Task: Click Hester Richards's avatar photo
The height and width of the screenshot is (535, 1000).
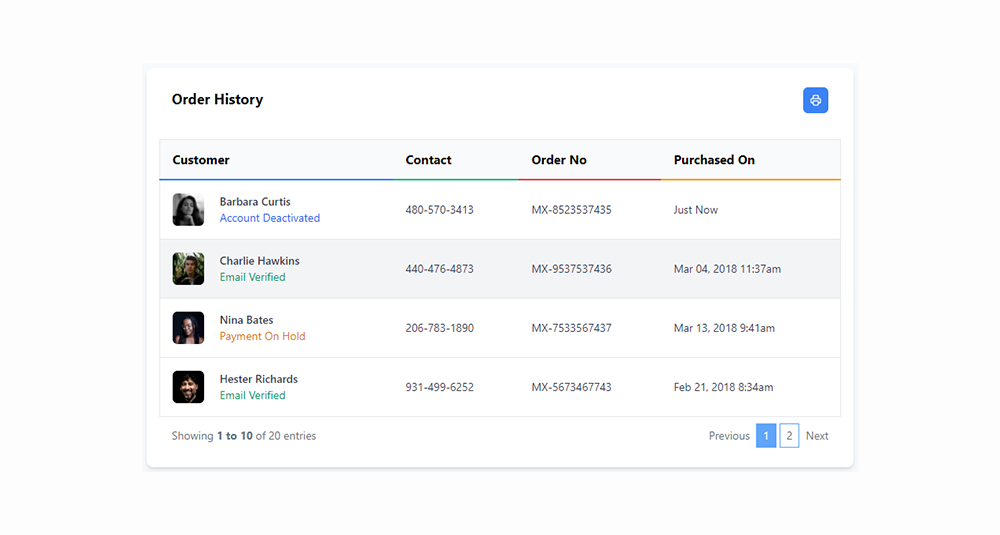Action: point(188,387)
